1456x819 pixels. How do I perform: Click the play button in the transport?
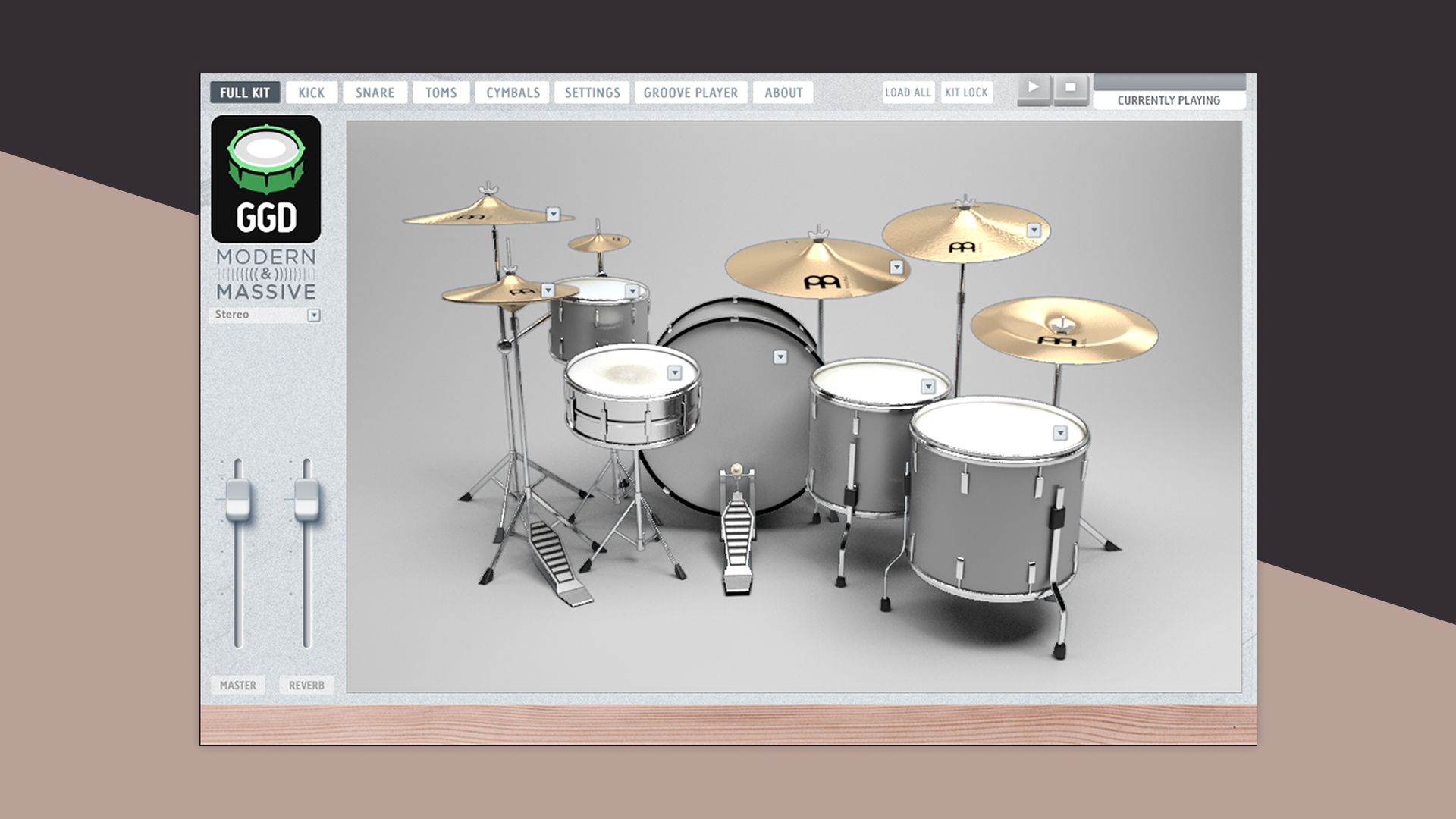pyautogui.click(x=1033, y=88)
